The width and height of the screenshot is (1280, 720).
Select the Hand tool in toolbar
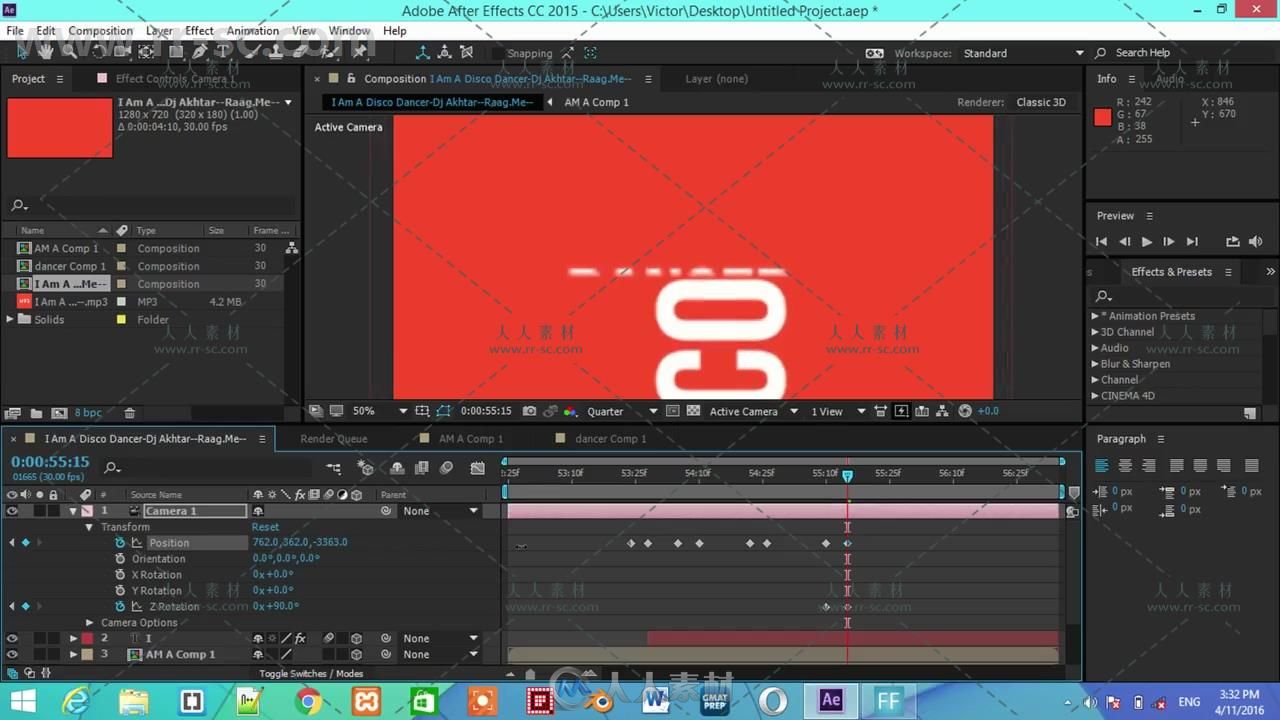pos(46,52)
